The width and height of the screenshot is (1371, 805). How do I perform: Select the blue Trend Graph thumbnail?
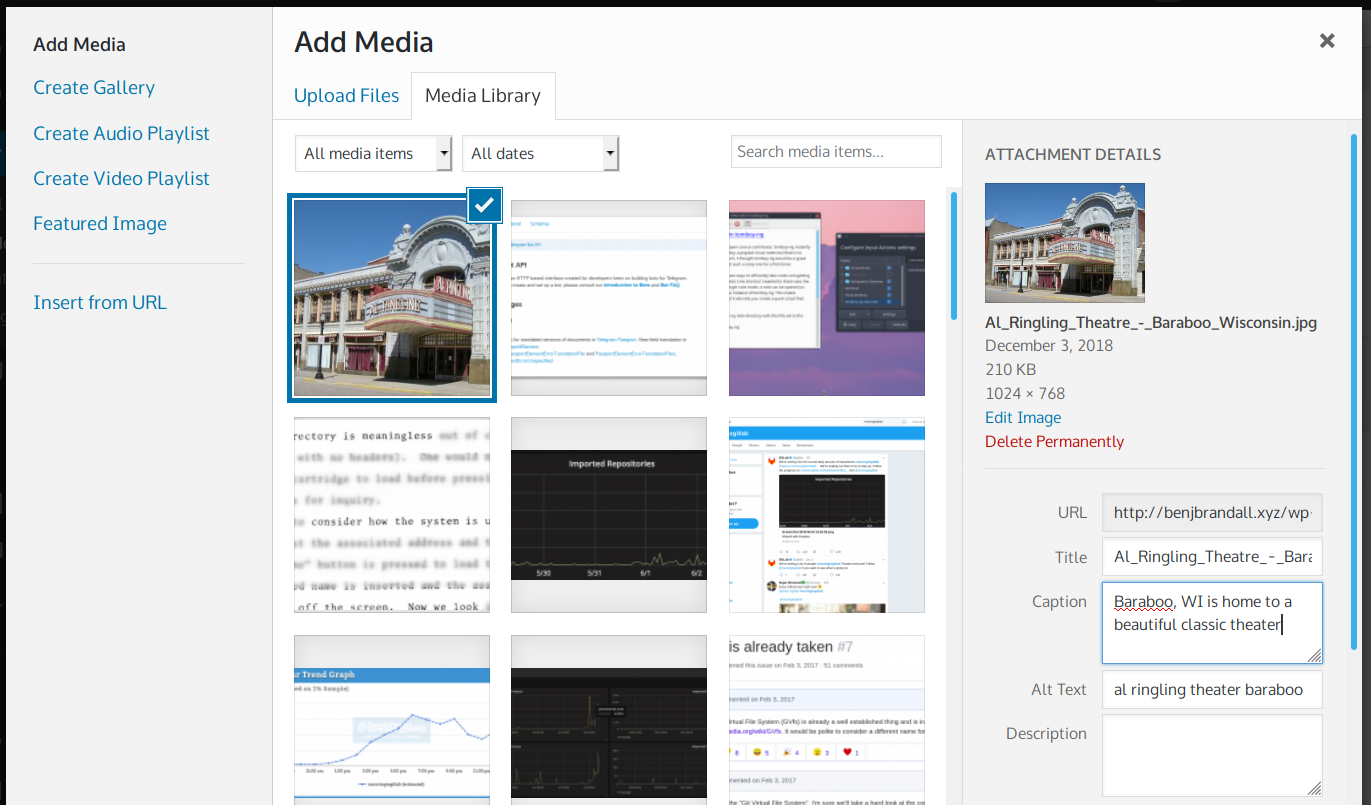click(x=392, y=720)
